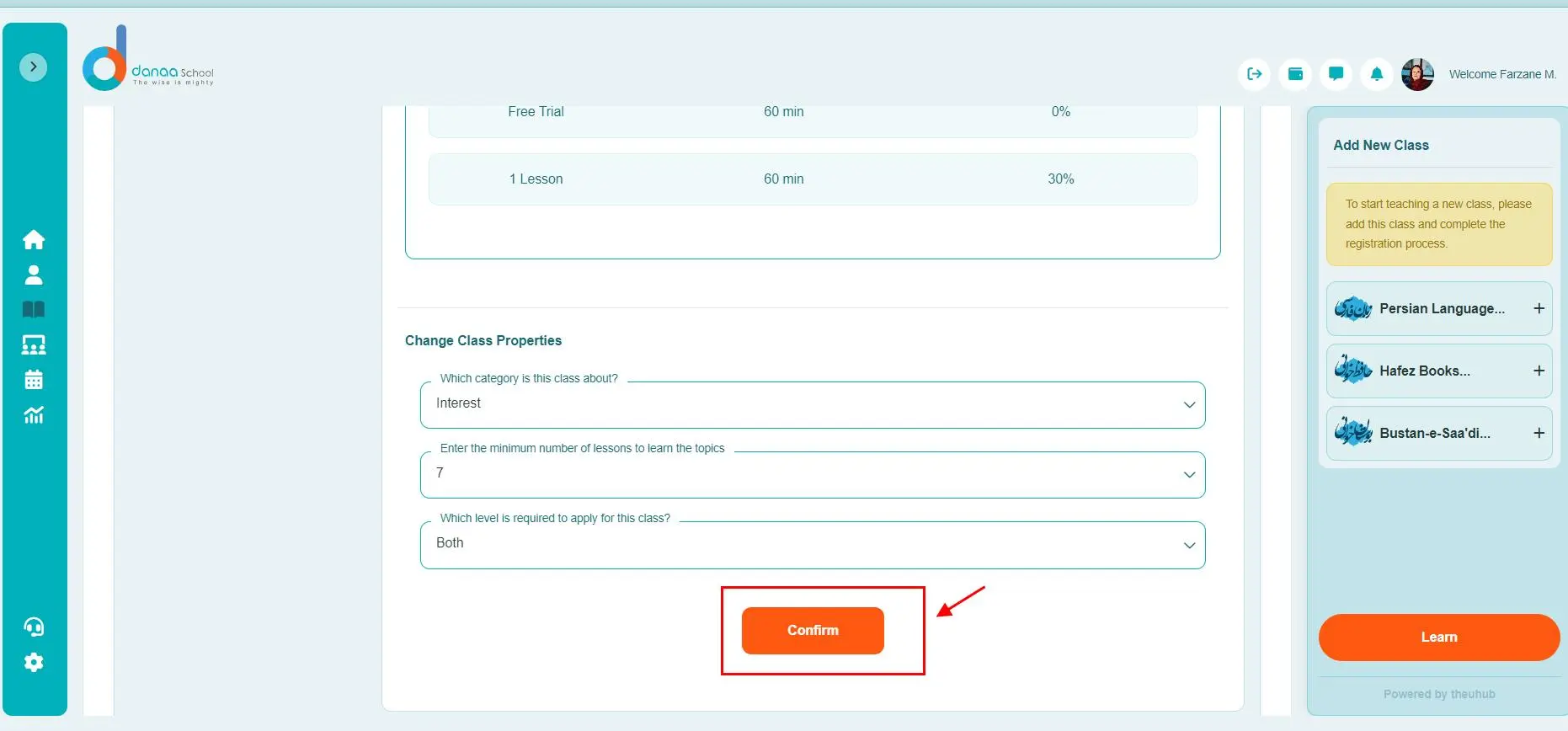Expand the left sidebar with arrow toggle
The width and height of the screenshot is (1568, 731).
(33, 67)
